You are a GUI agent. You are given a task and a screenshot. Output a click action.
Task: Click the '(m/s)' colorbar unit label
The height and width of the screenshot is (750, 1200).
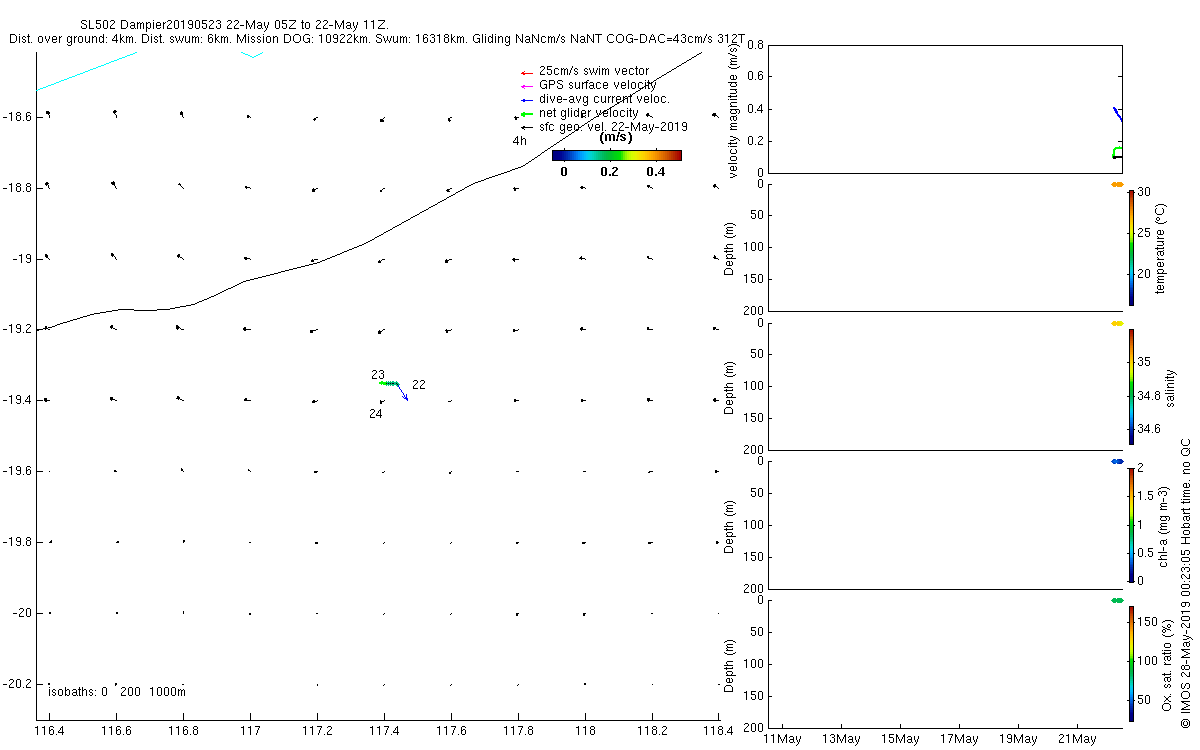(616, 138)
